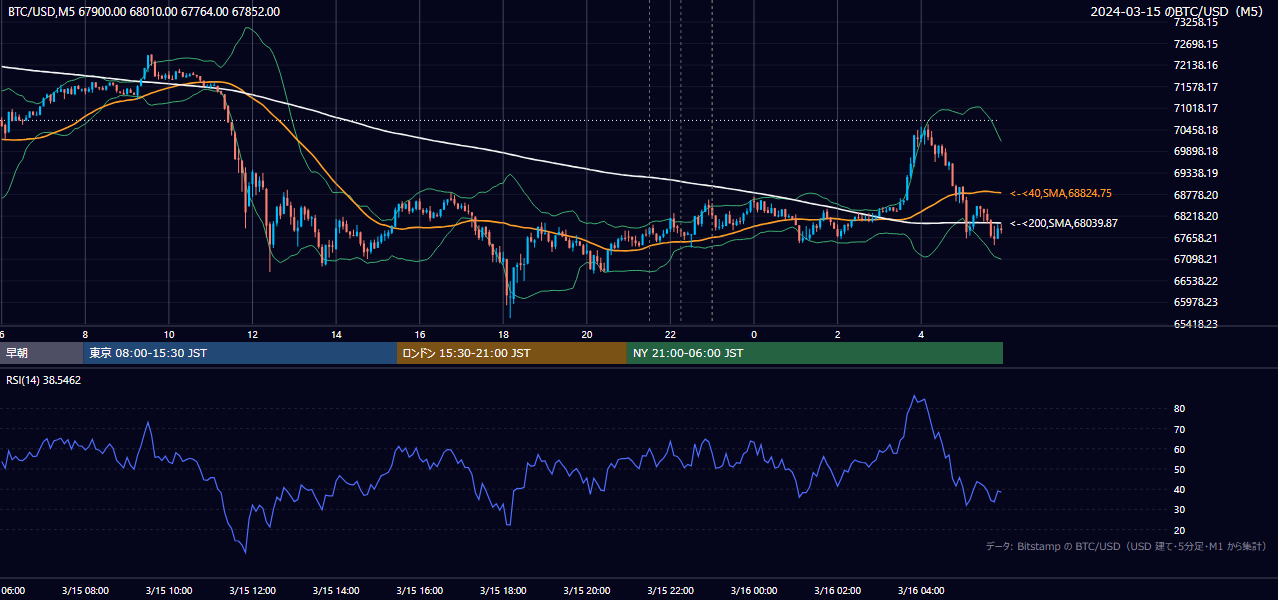Select the 200 SMA label reading 68039.87
This screenshot has height=600, width=1278.
(x=1064, y=223)
